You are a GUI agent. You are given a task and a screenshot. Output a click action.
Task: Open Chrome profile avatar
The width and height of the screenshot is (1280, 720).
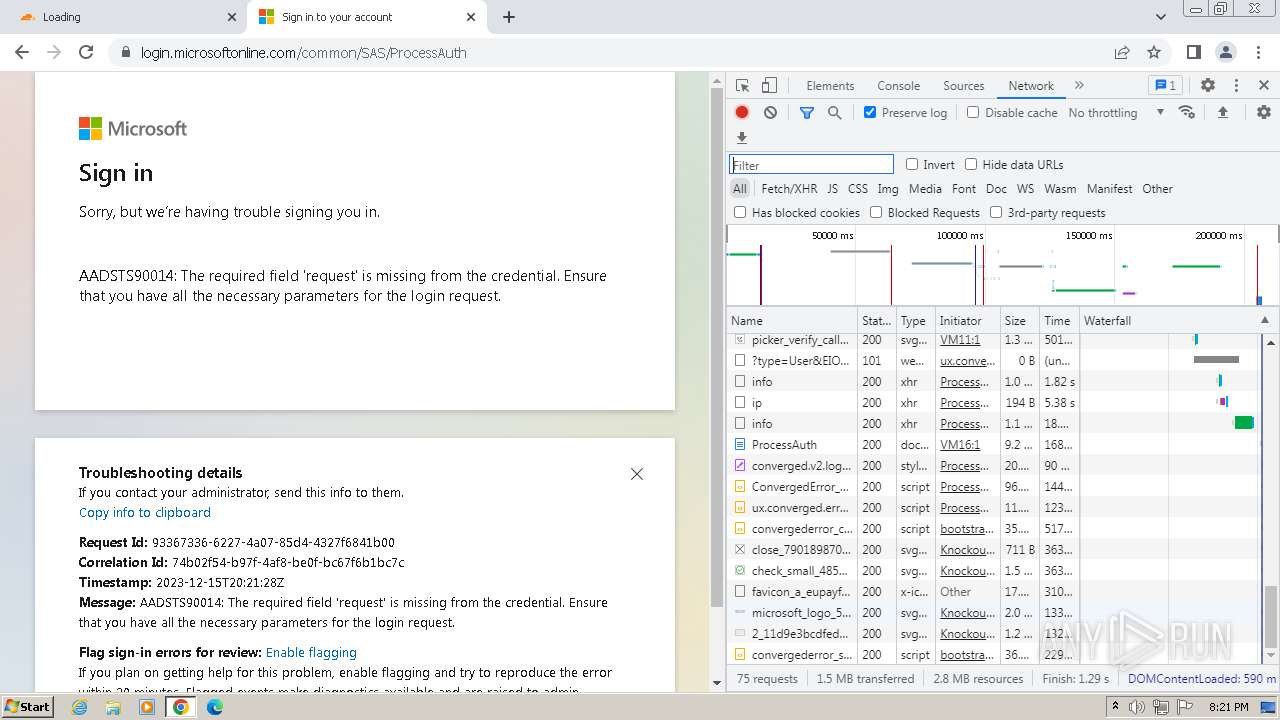tap(1226, 52)
